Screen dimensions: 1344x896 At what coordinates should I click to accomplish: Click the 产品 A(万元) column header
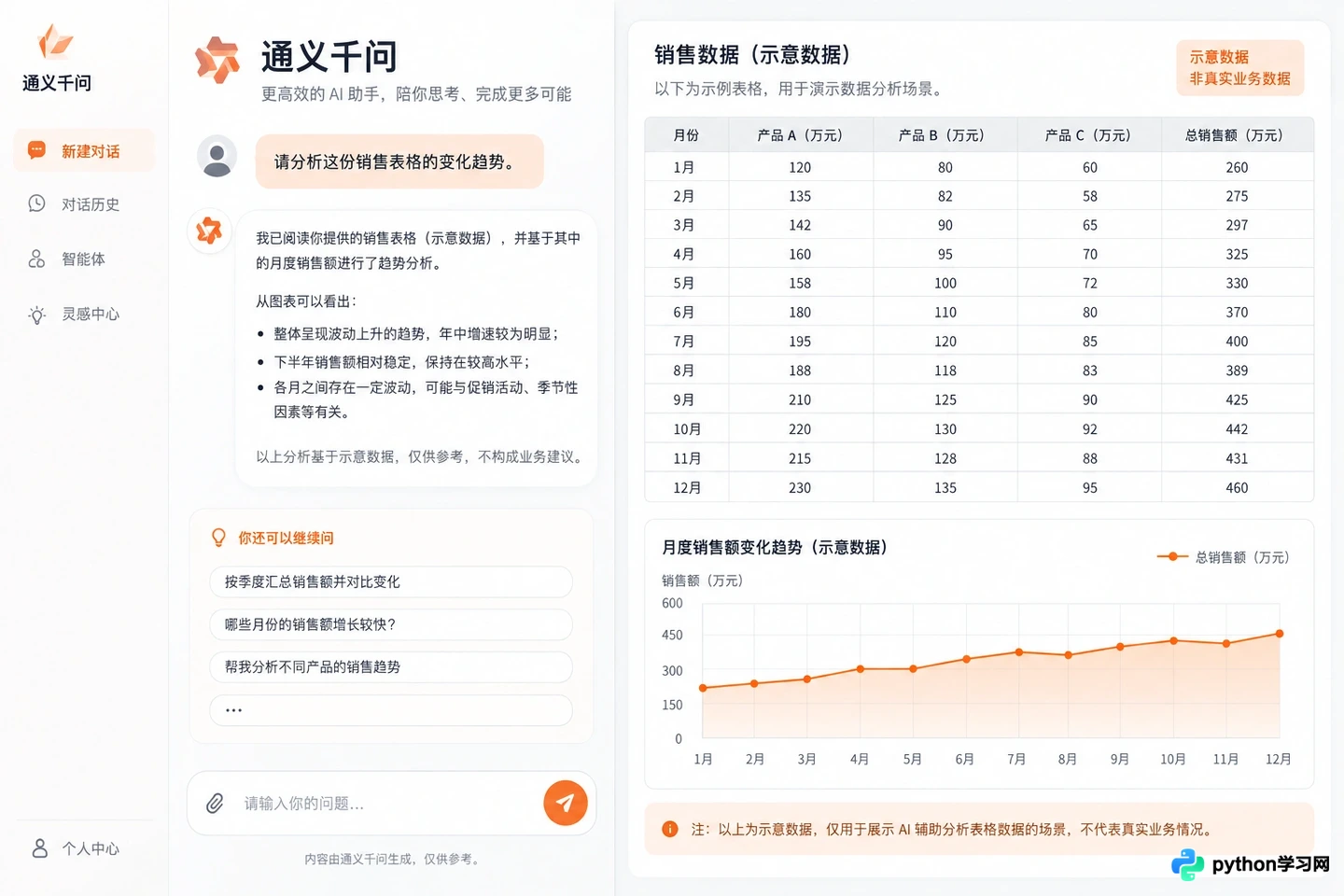(800, 135)
